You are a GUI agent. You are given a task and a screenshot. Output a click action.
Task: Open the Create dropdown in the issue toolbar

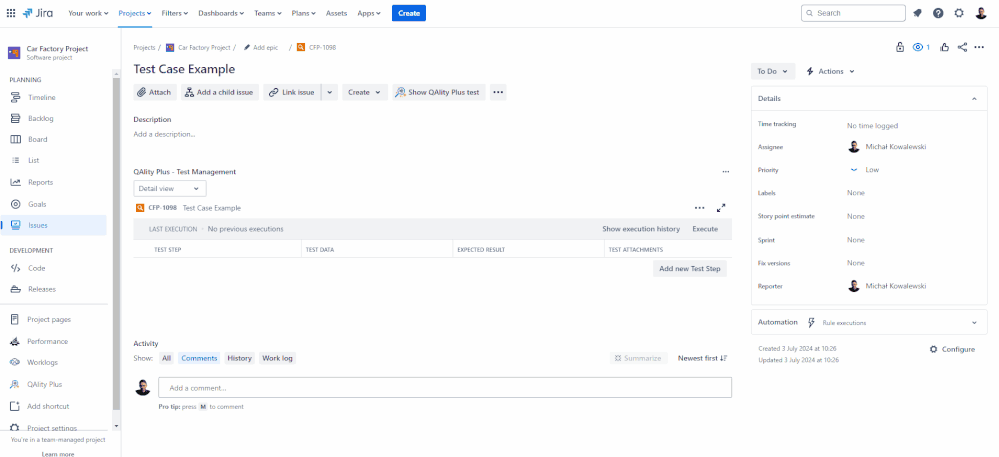point(365,92)
